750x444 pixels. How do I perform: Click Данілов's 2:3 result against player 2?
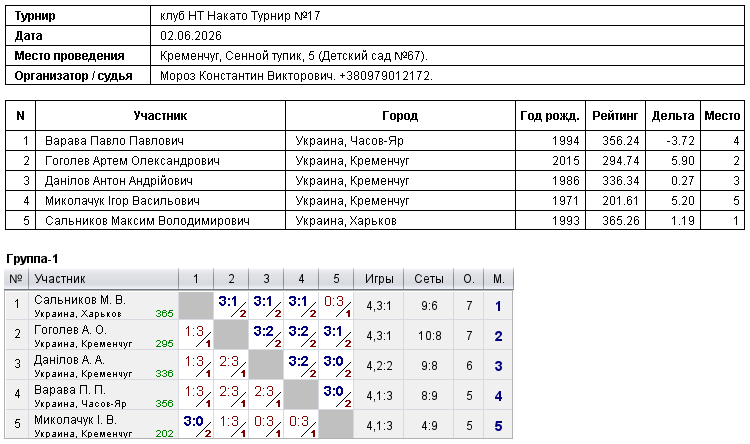click(229, 361)
